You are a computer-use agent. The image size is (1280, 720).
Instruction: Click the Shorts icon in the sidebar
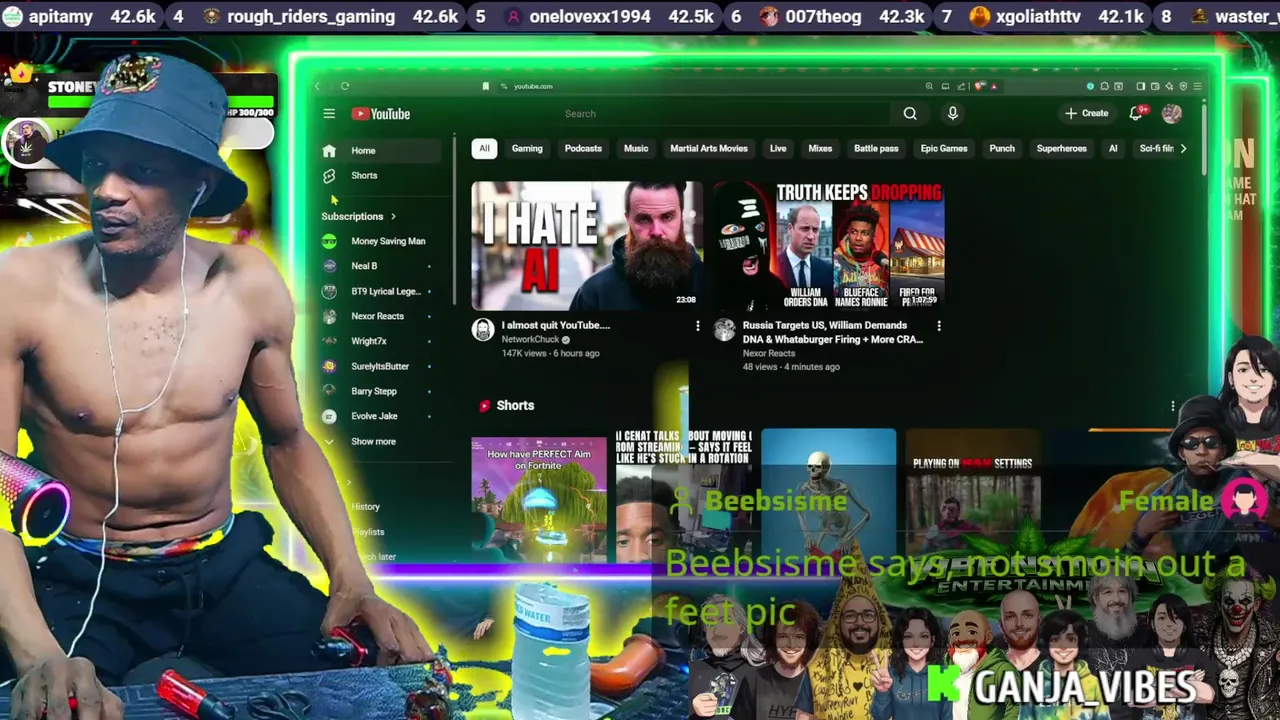[329, 176]
